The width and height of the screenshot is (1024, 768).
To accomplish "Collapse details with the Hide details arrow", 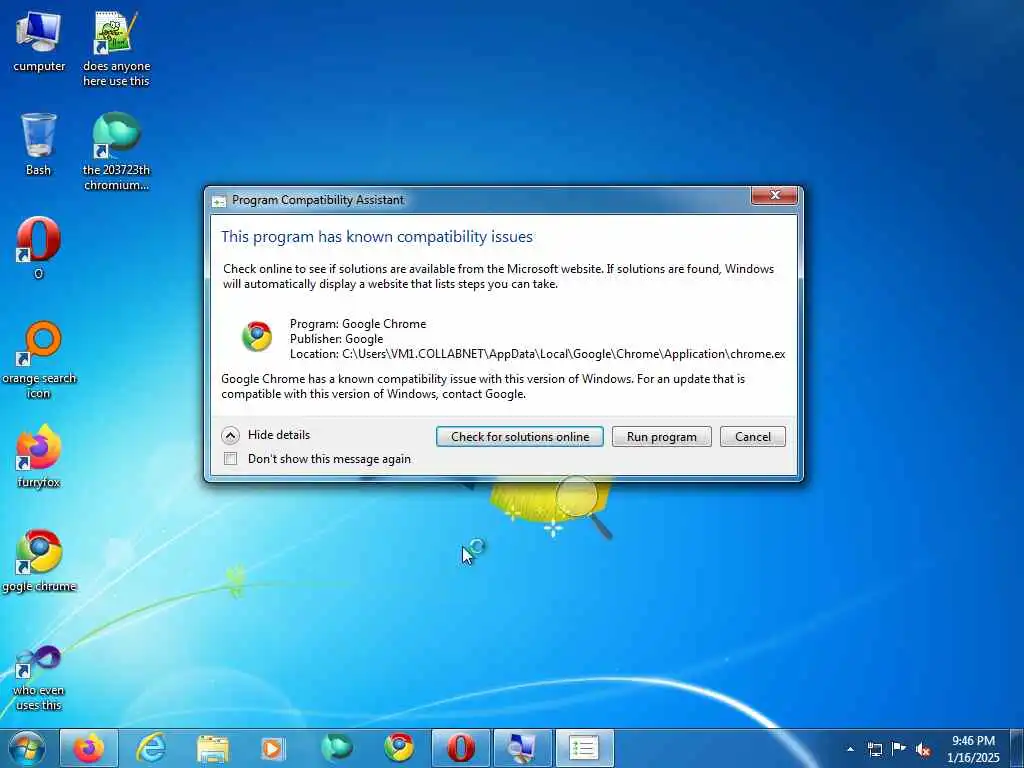I will click(x=230, y=435).
